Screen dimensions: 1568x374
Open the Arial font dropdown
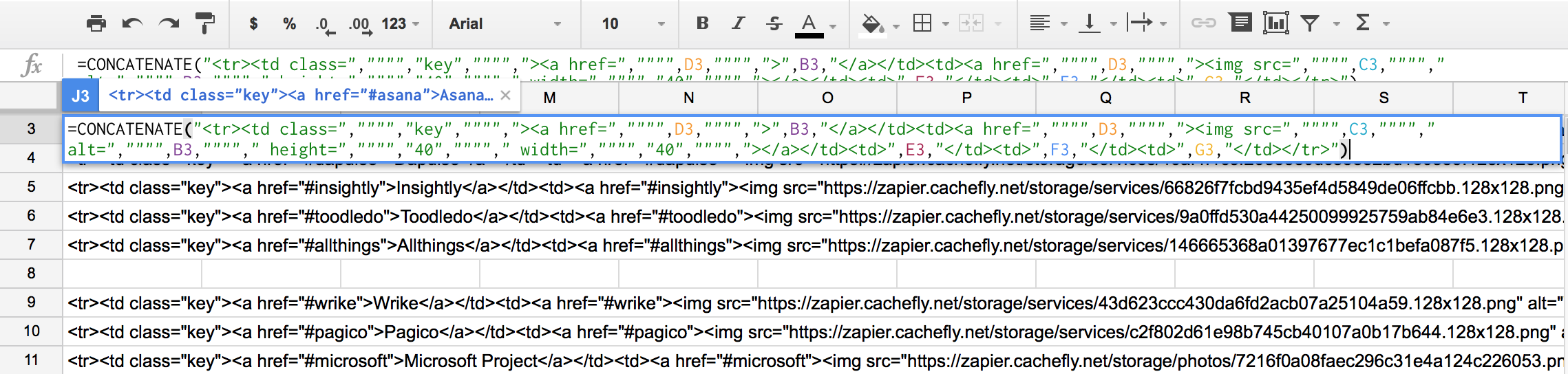tap(505, 24)
